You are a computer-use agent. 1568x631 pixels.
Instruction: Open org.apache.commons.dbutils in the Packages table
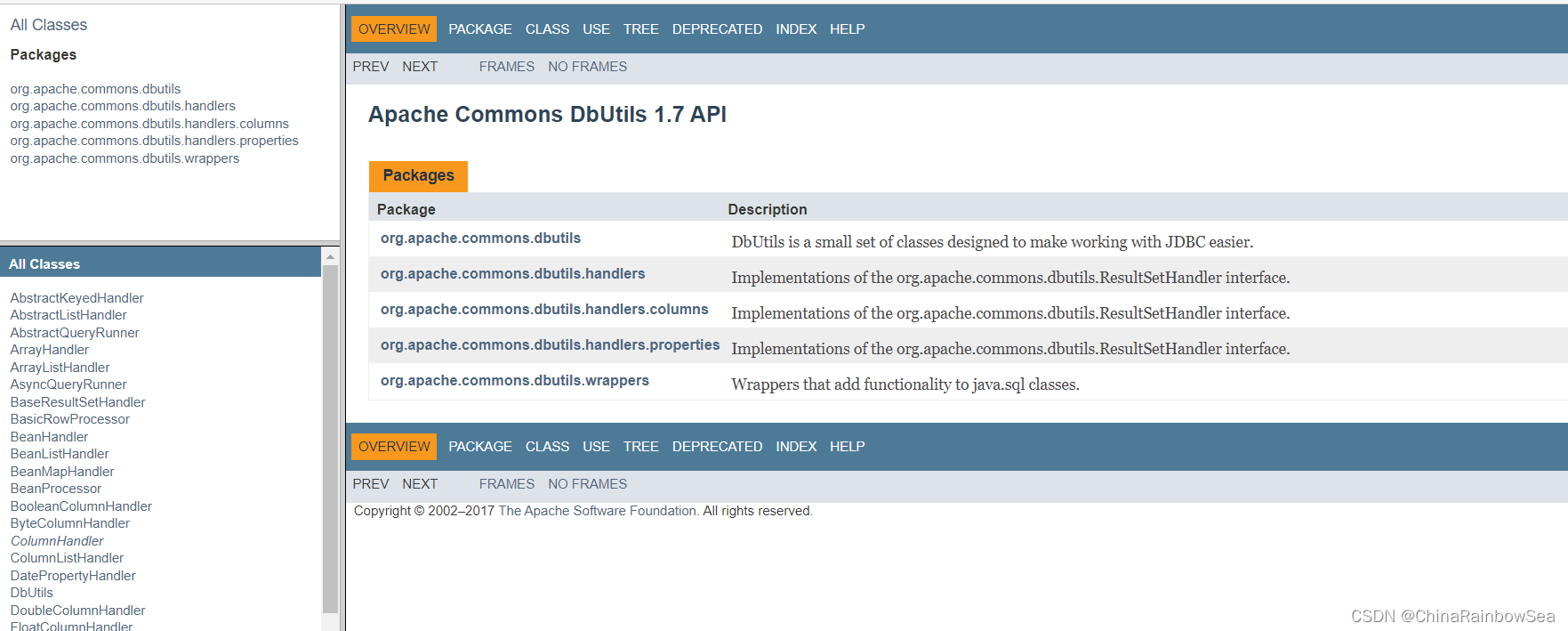click(x=480, y=239)
